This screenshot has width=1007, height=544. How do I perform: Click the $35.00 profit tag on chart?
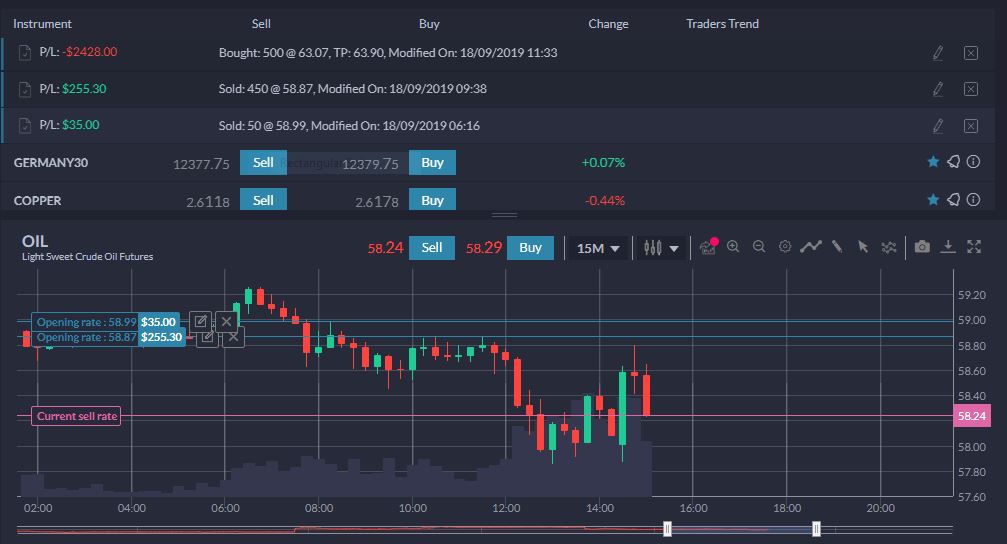pyautogui.click(x=158, y=322)
